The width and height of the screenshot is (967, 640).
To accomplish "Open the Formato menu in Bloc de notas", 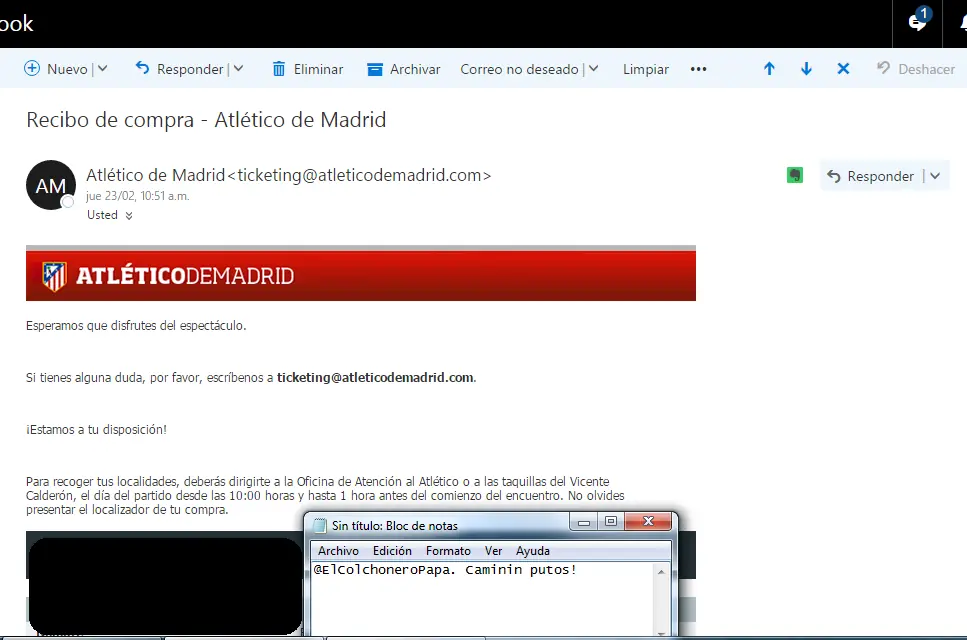I will 448,551.
